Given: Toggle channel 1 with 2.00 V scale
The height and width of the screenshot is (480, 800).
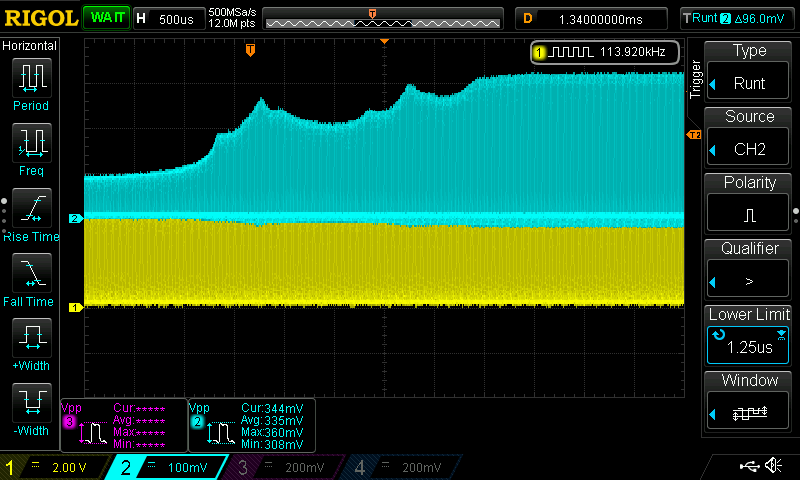Looking at the screenshot, I should [55, 467].
